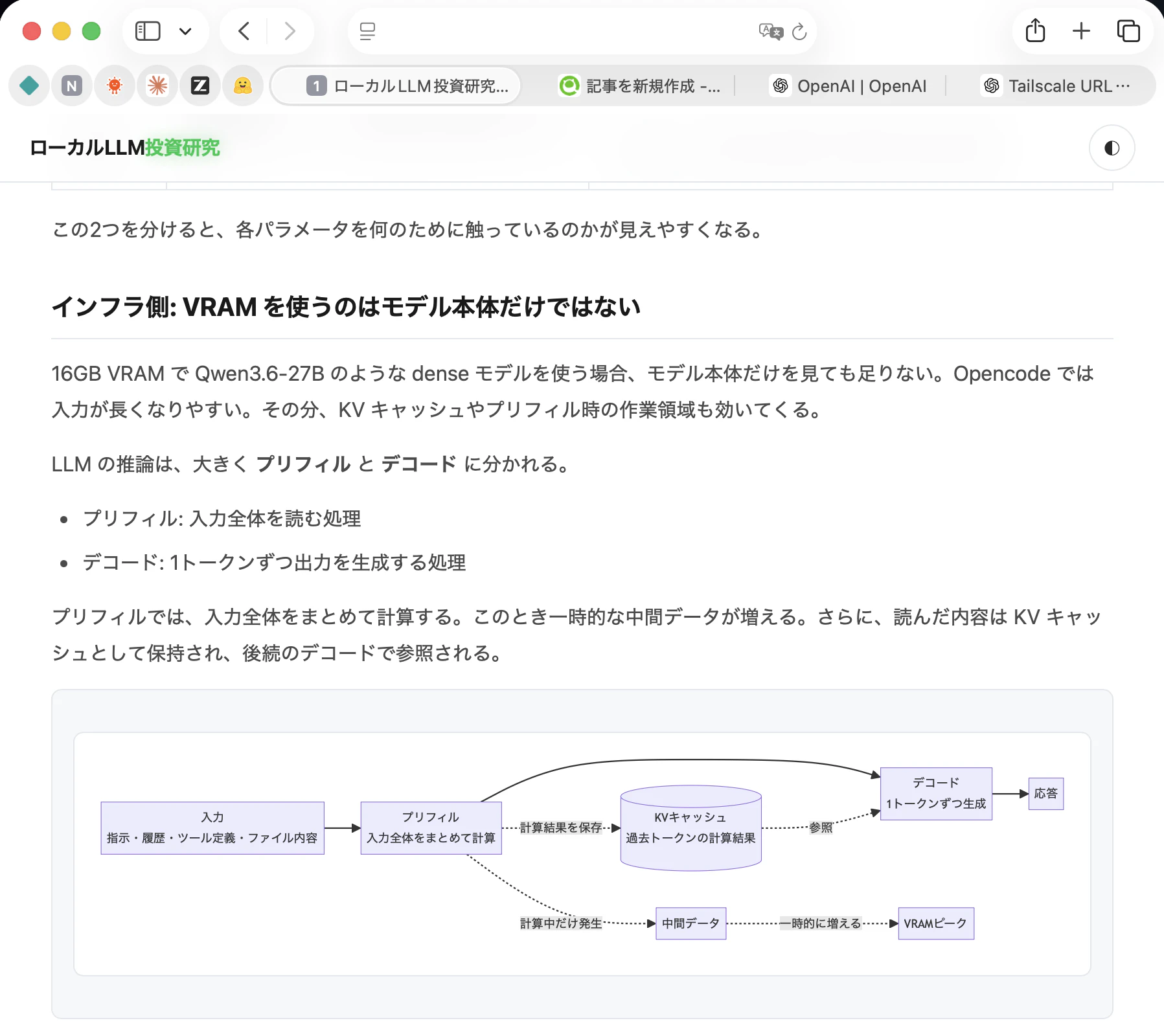Open the Zed 'Z' pinned tab

pos(200,85)
